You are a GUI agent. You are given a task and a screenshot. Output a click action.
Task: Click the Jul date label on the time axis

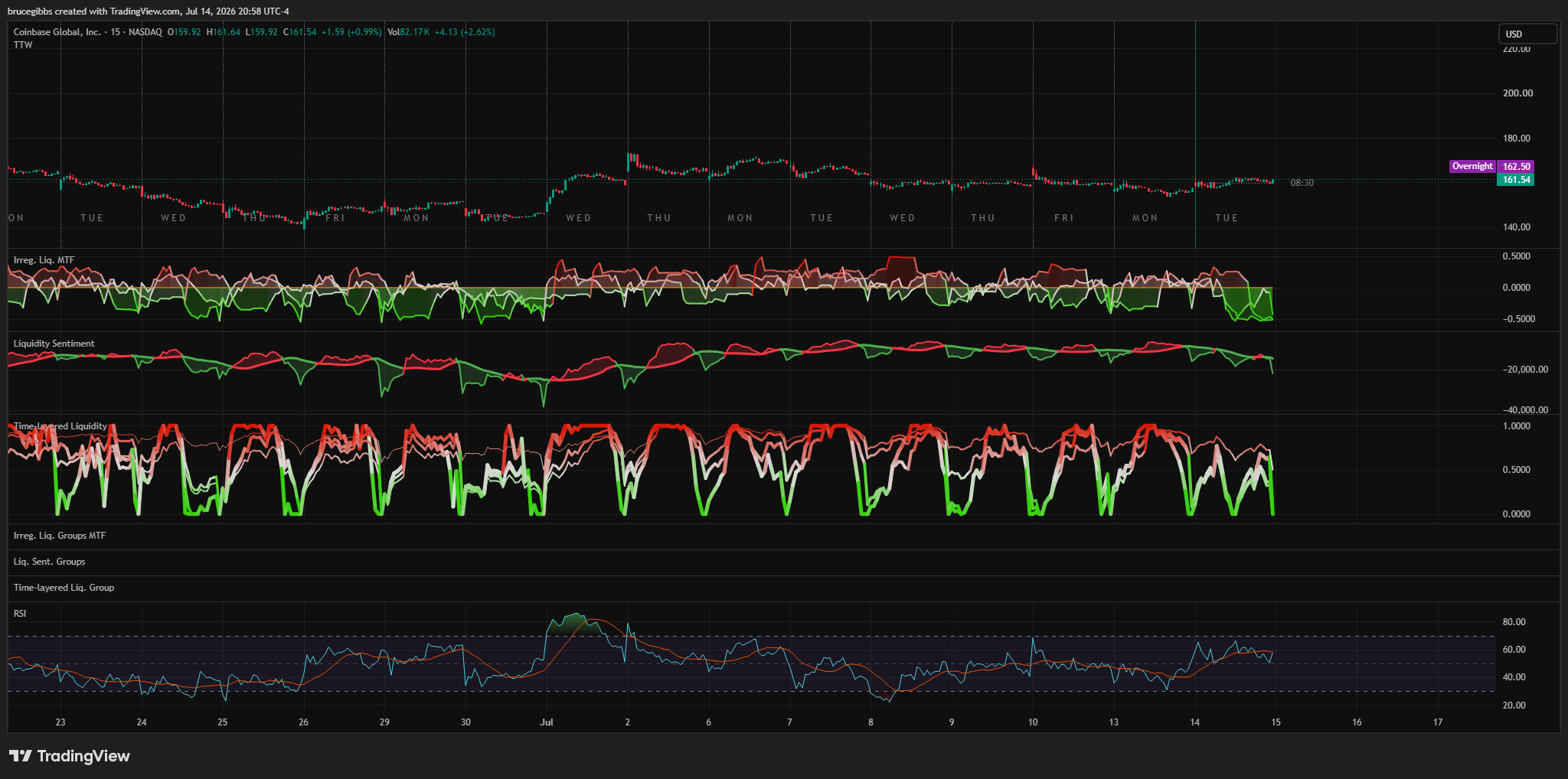point(547,722)
